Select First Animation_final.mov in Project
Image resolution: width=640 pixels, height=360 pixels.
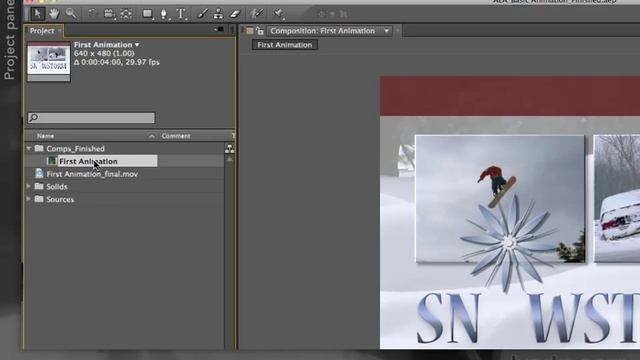tap(124, 174)
